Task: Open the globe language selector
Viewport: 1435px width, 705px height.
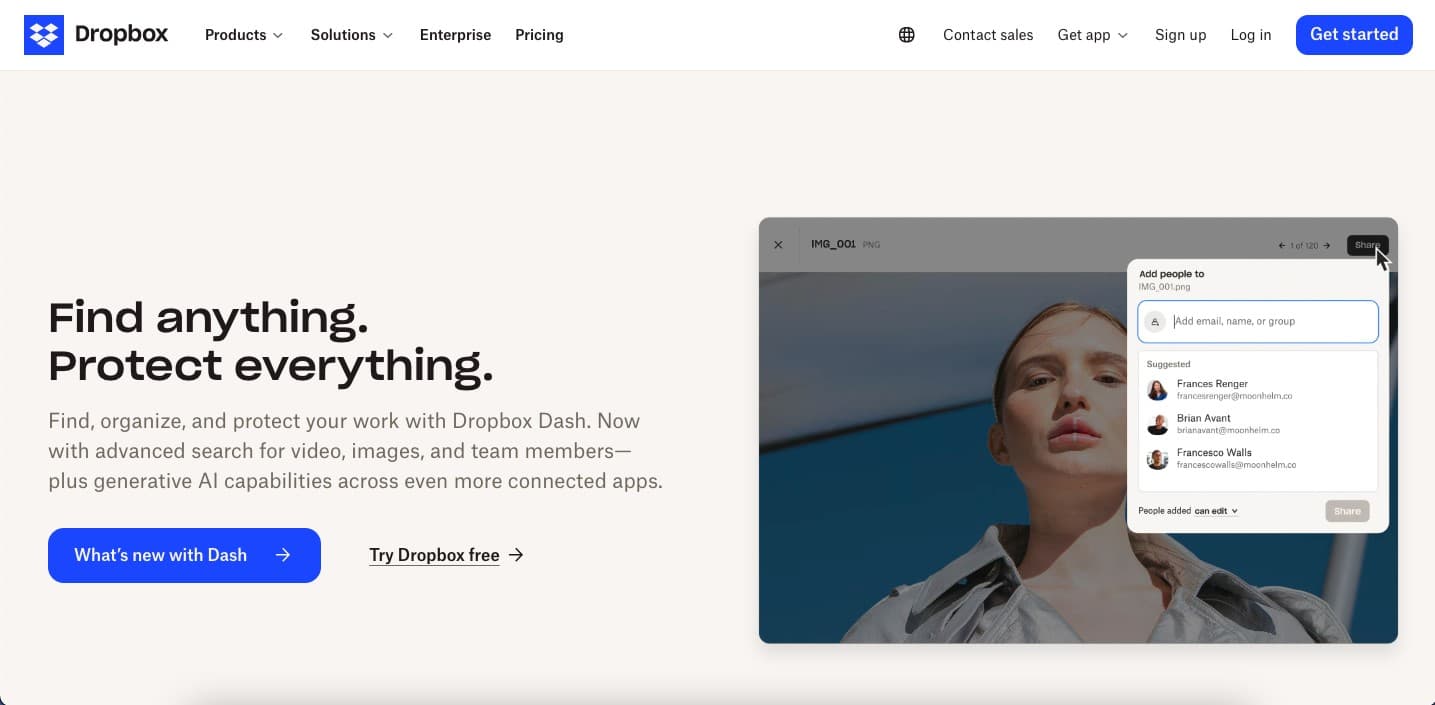Action: click(x=906, y=35)
